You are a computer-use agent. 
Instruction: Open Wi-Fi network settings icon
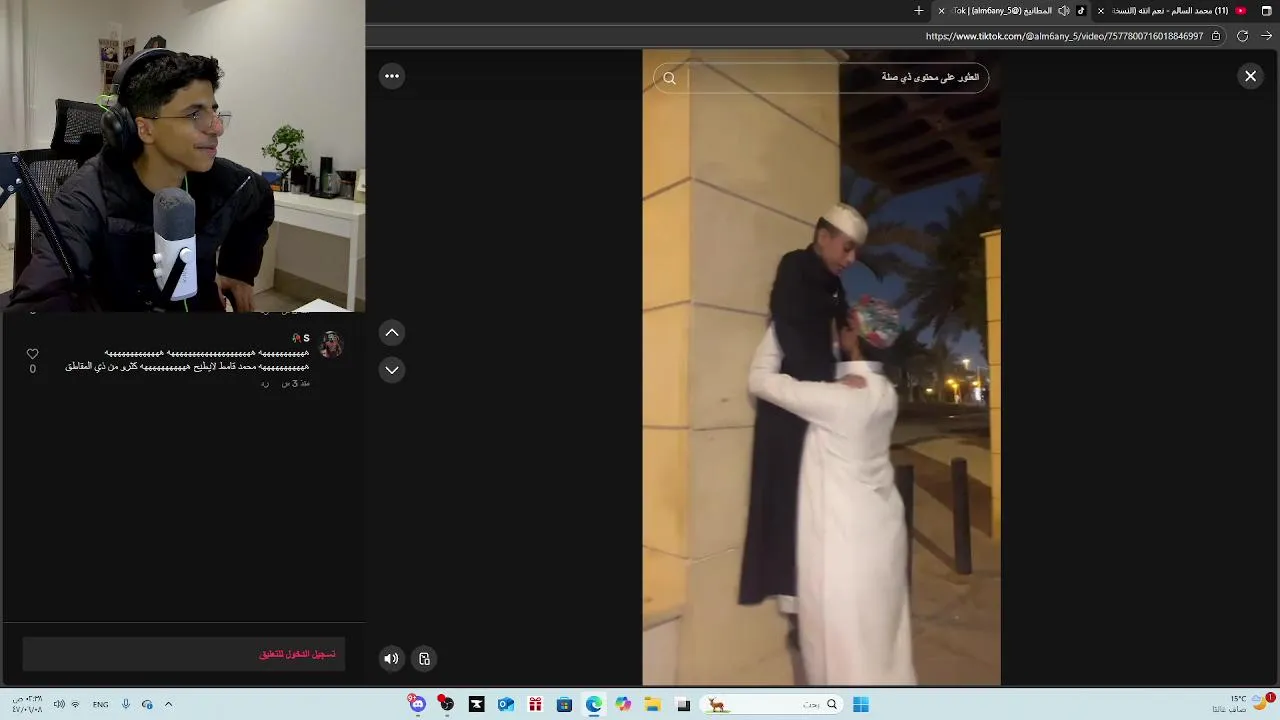pos(75,704)
